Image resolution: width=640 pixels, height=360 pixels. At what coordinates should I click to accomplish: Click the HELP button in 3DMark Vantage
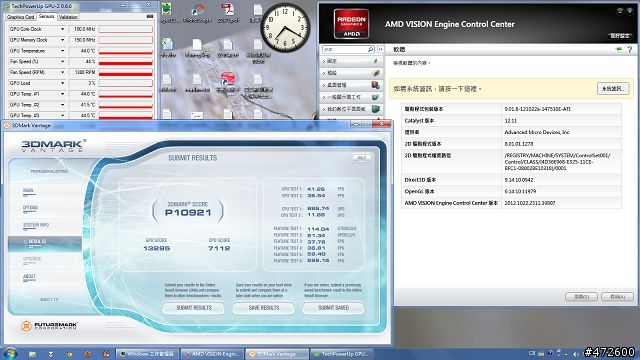362,158
